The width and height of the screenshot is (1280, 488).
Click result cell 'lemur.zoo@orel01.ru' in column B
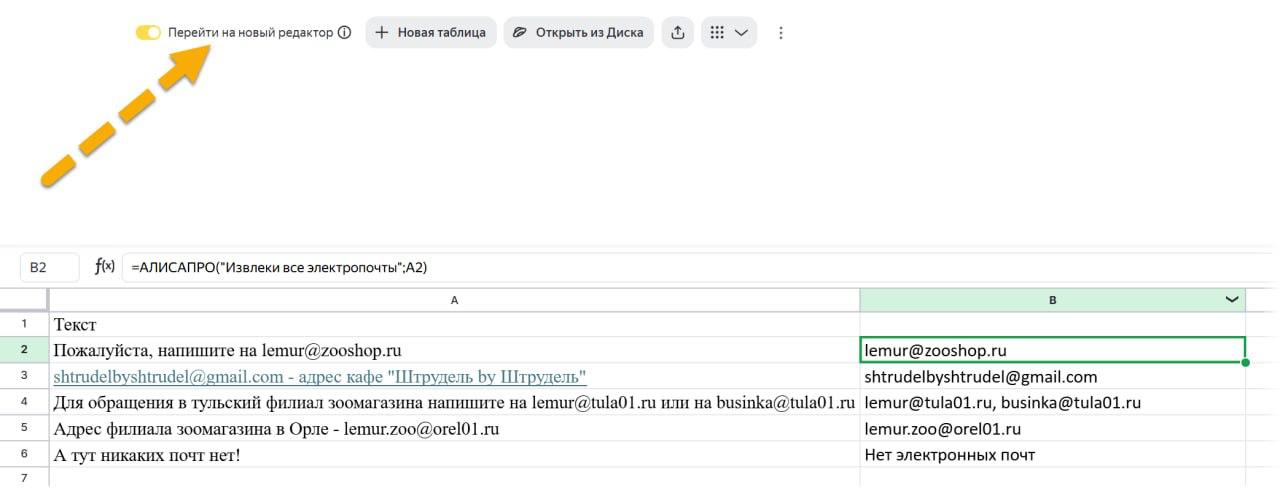pyautogui.click(x=1052, y=428)
